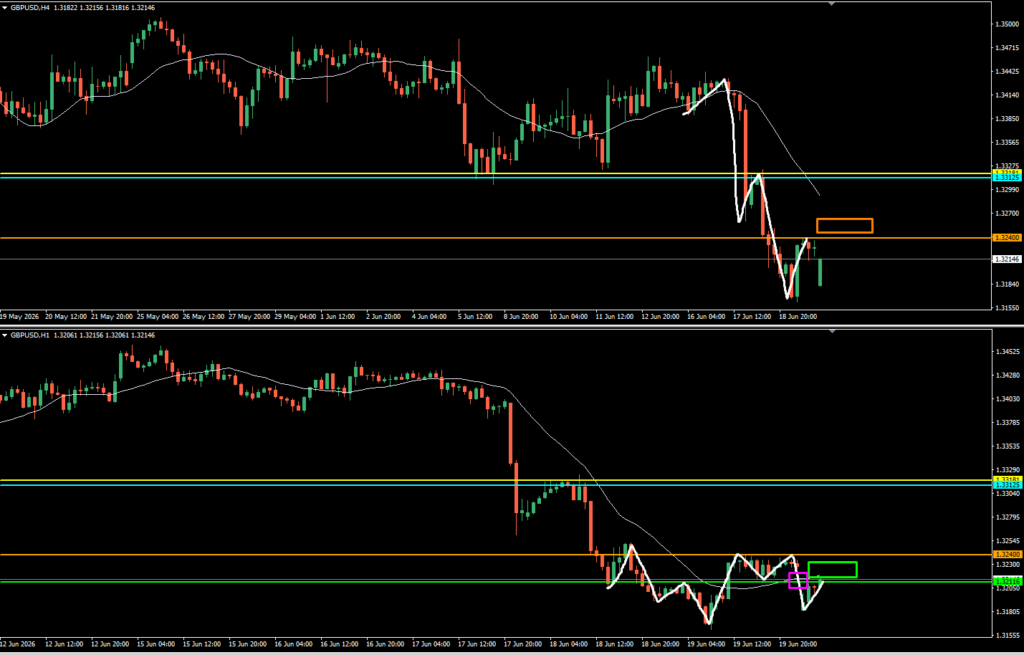The height and width of the screenshot is (655, 1024).
Task: Click the 1.33040 price scale value
Action: click(x=1006, y=493)
